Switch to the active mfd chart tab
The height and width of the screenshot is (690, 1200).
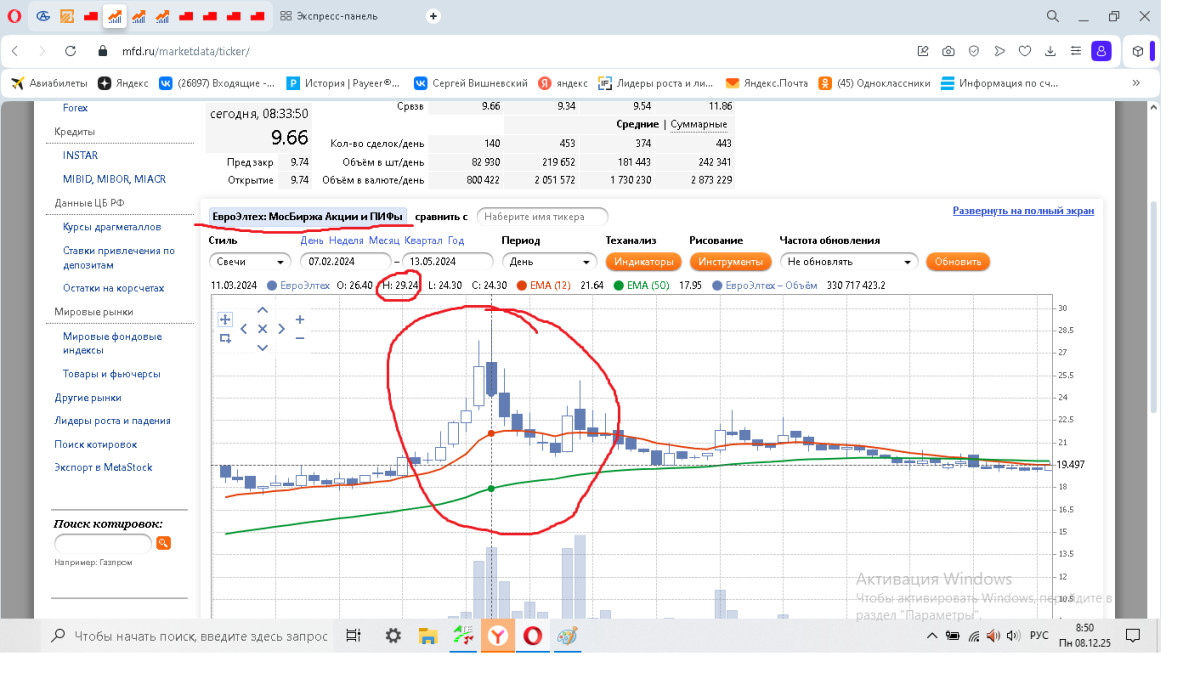click(x=115, y=16)
